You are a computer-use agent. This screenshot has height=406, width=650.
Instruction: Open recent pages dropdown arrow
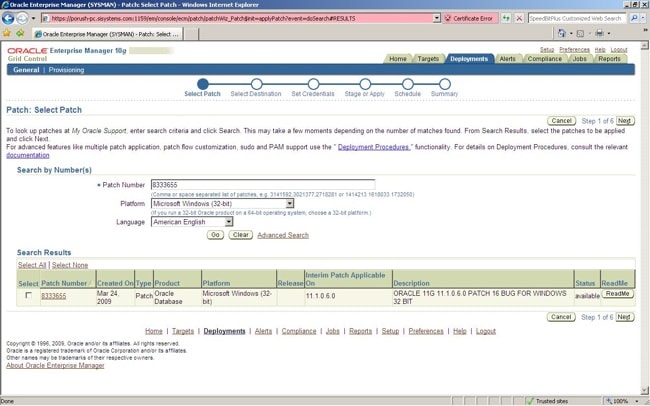coord(34,18)
